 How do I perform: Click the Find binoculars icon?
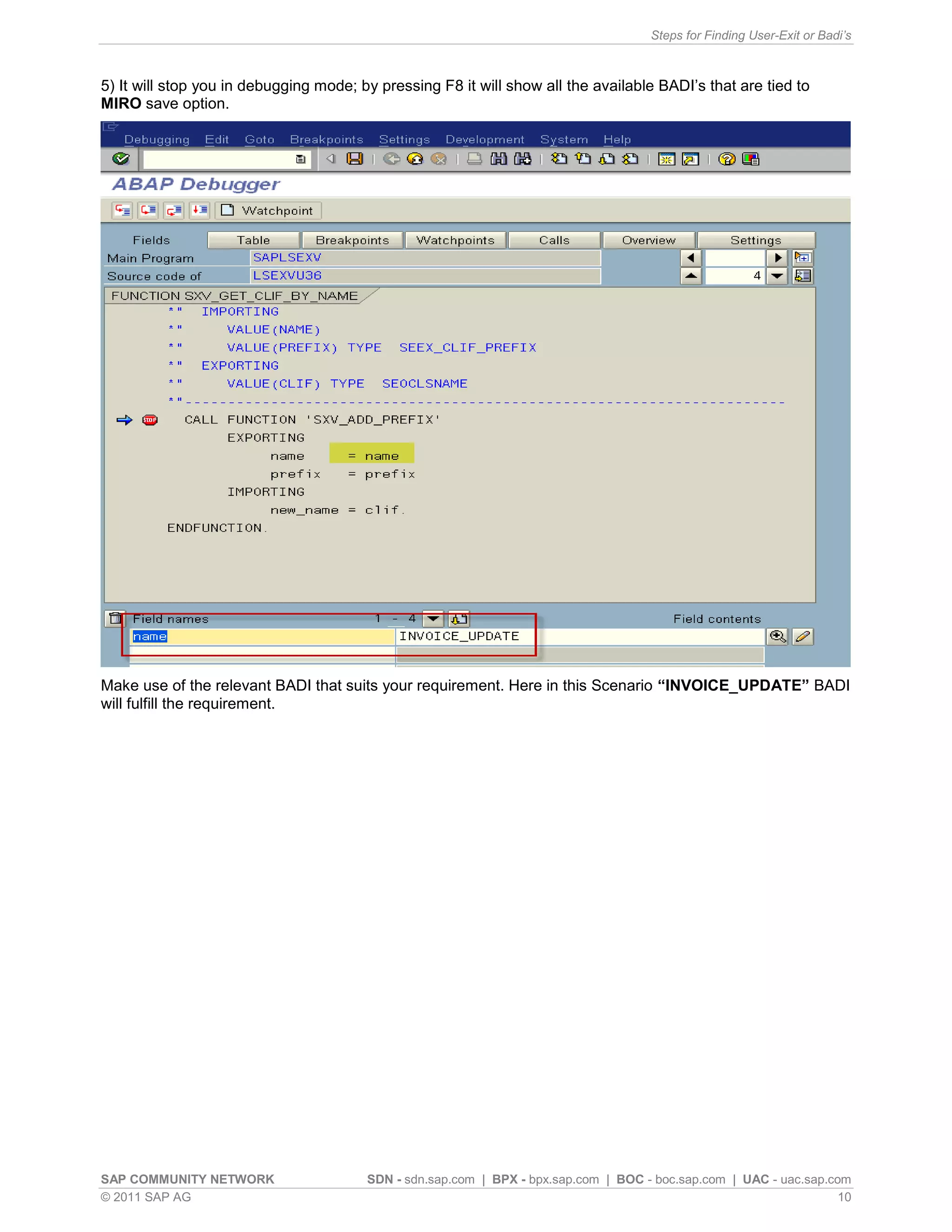(x=499, y=159)
